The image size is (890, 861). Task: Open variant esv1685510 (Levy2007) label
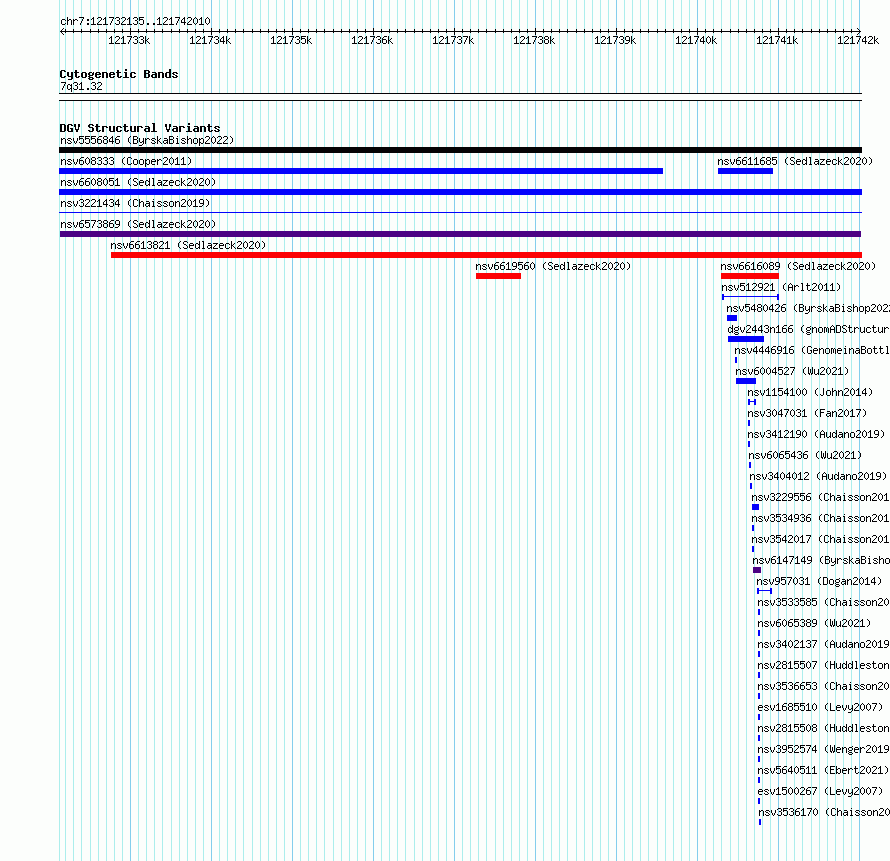[820, 707]
